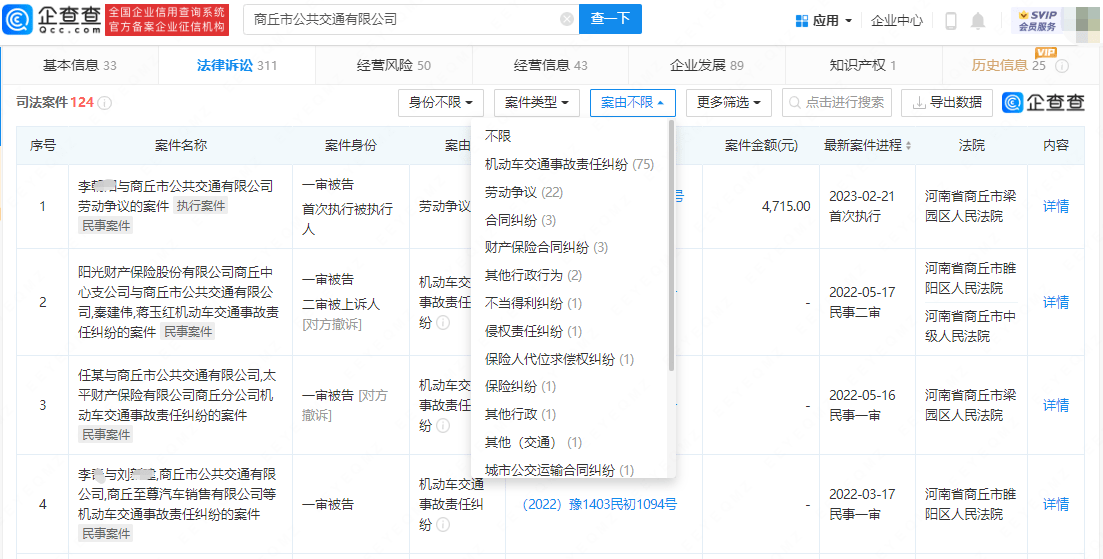This screenshot has height=559, width=1103.
Task: Click info icon in row 3 案由
Action: click(443, 426)
